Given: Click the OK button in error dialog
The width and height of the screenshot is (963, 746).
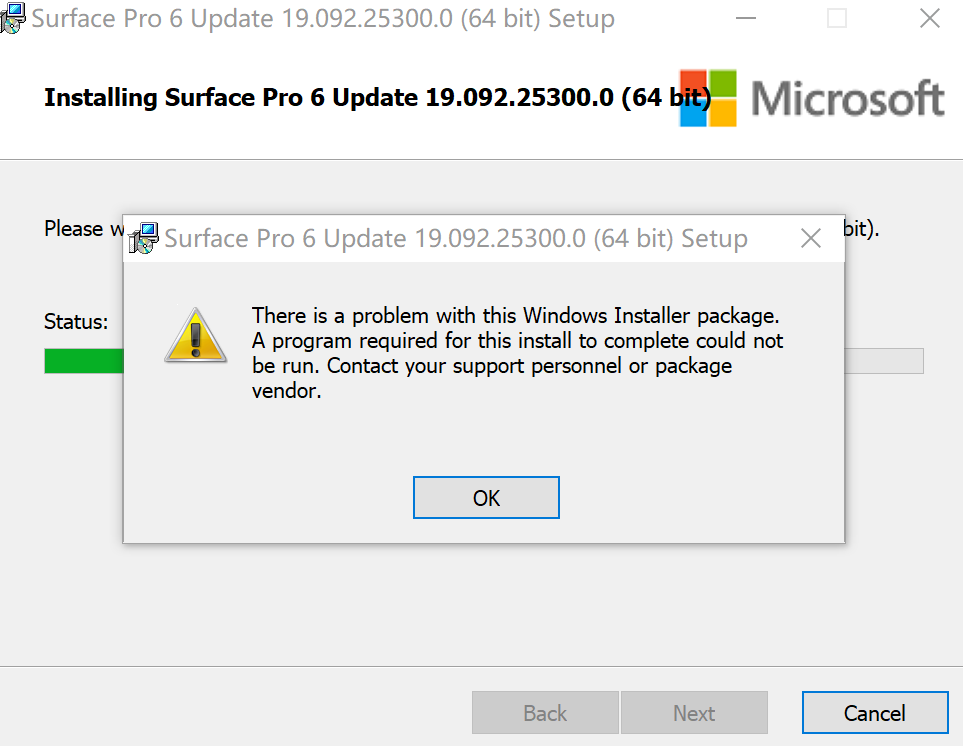Looking at the screenshot, I should (486, 498).
